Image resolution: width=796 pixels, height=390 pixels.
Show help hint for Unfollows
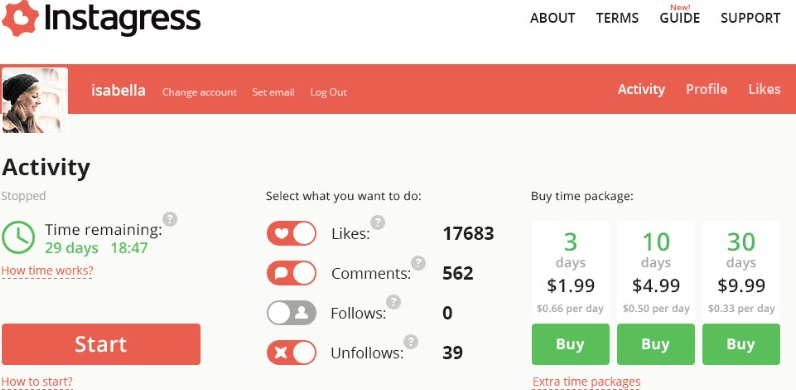coord(411,341)
